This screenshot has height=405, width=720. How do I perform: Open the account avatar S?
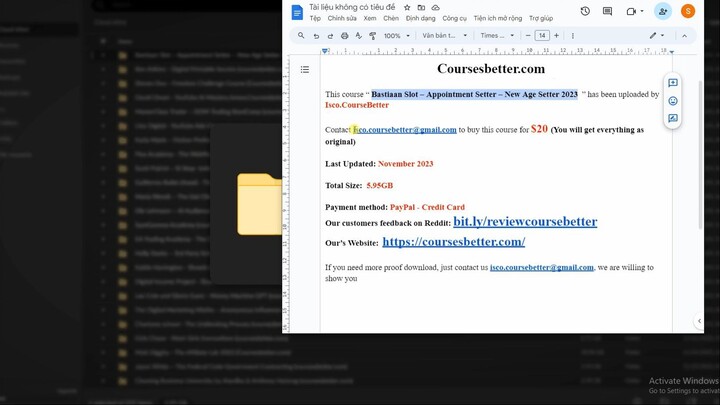(688, 11)
